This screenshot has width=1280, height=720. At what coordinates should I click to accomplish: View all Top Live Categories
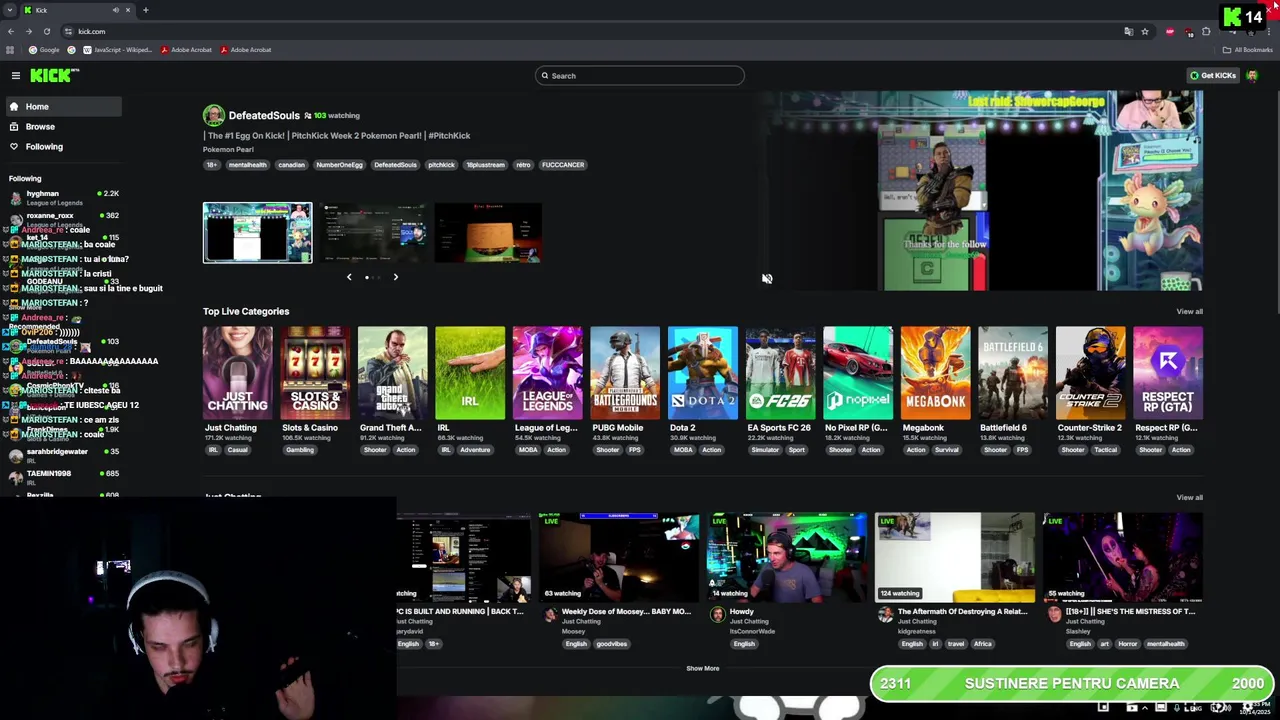point(1189,311)
